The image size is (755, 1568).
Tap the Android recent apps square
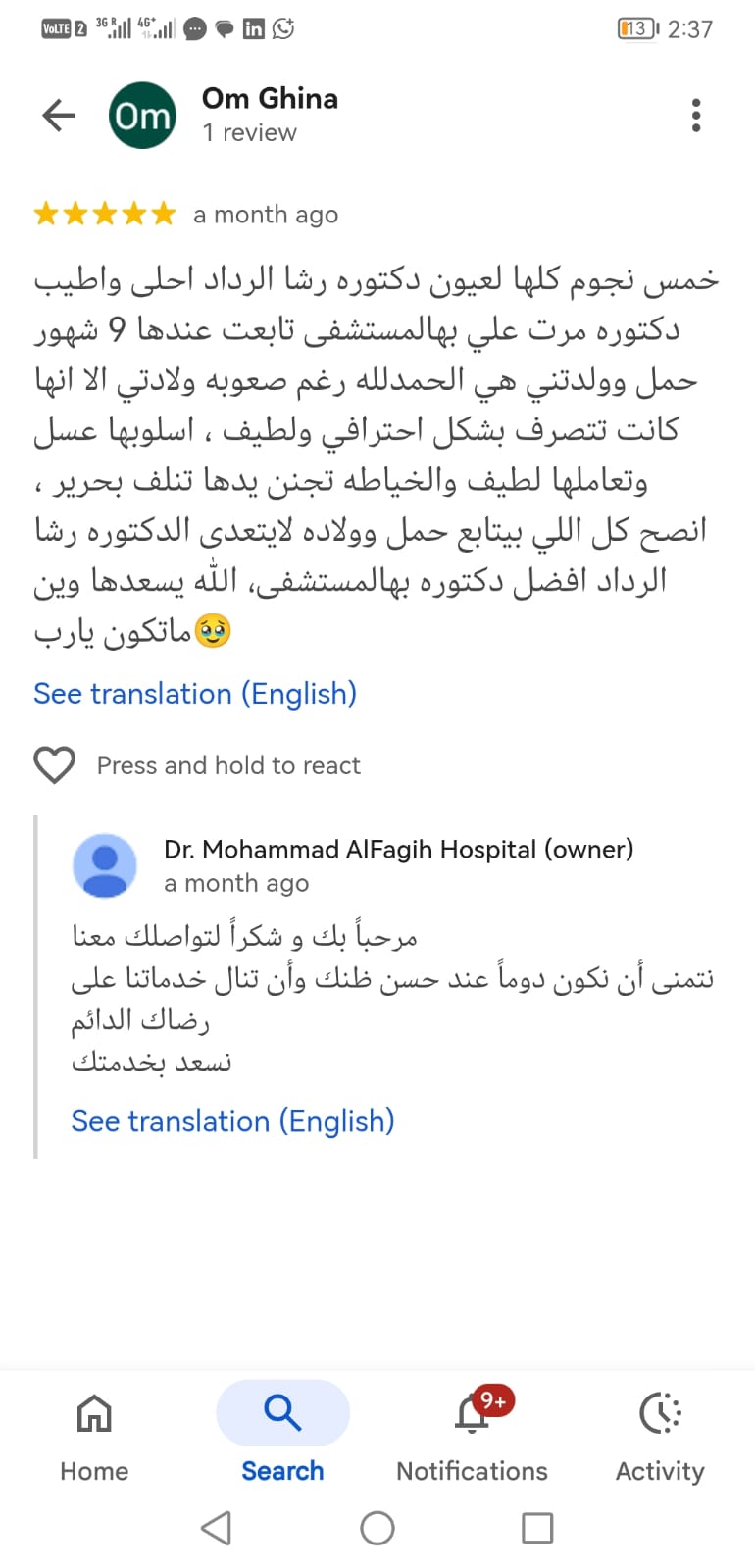tap(537, 1528)
